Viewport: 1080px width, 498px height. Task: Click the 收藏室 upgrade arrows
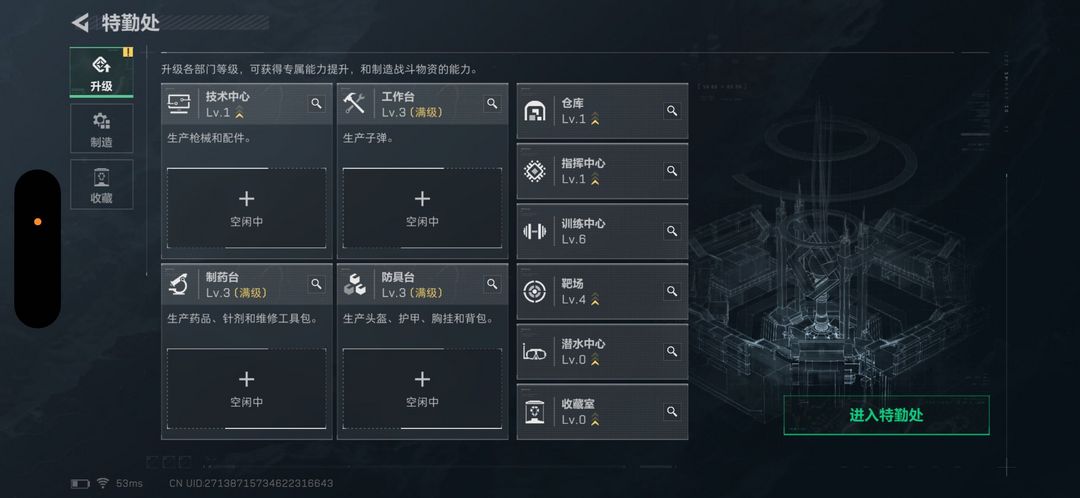(595, 420)
